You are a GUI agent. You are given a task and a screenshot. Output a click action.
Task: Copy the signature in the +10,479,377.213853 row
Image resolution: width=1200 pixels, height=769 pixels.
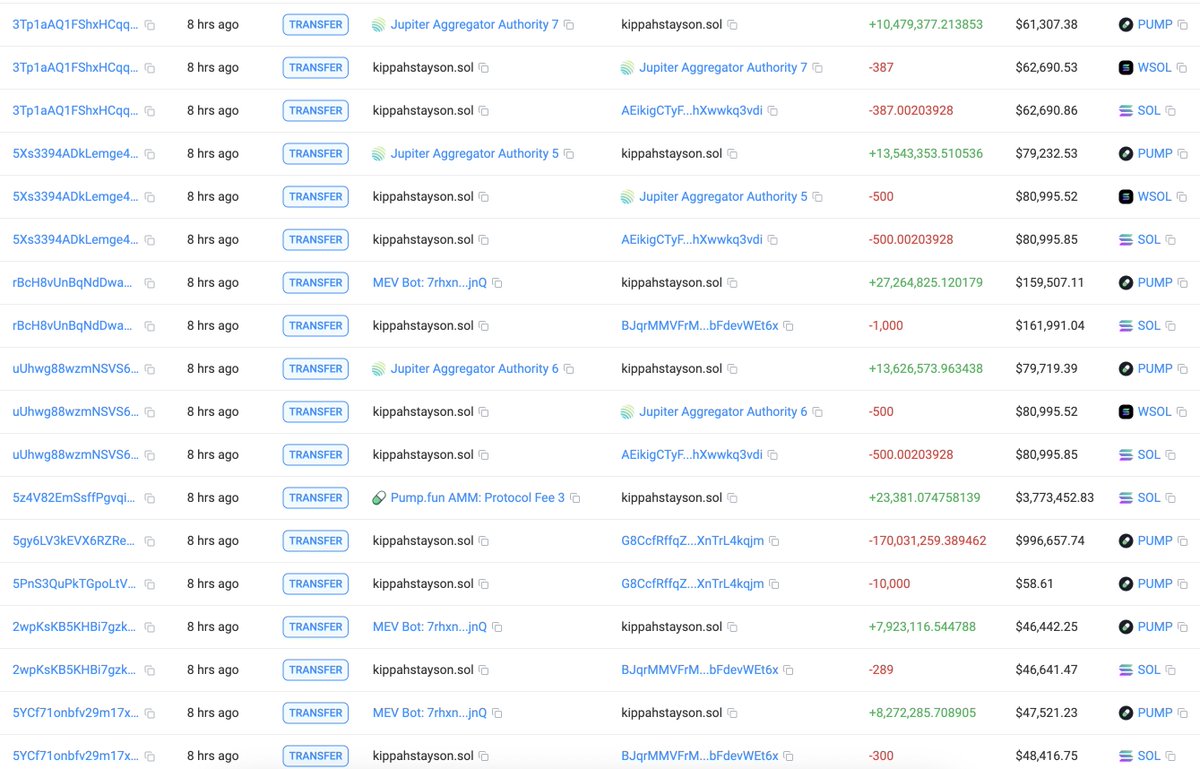[x=150, y=25]
